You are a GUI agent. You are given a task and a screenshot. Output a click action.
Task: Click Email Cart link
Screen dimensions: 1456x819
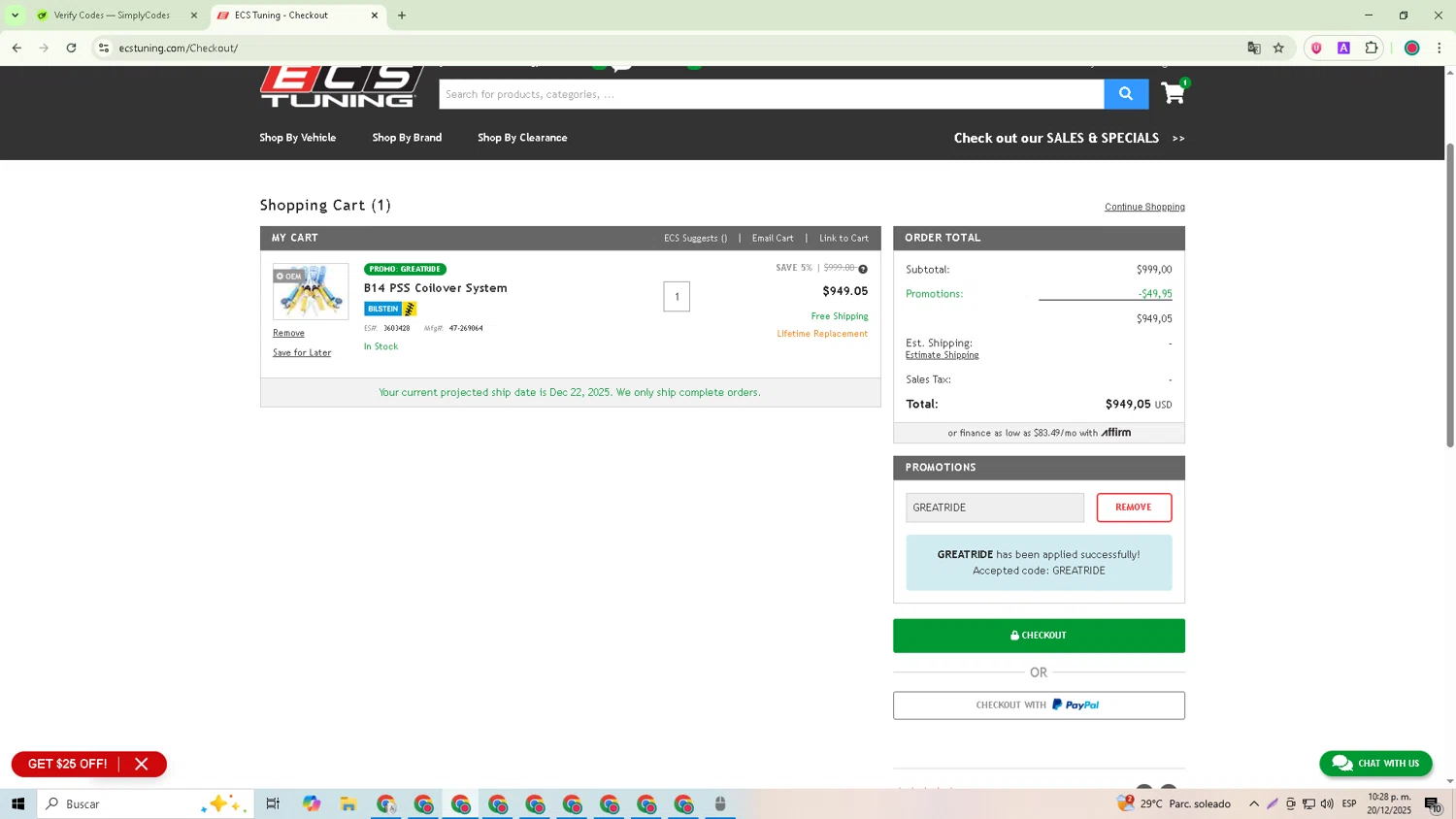tap(773, 239)
